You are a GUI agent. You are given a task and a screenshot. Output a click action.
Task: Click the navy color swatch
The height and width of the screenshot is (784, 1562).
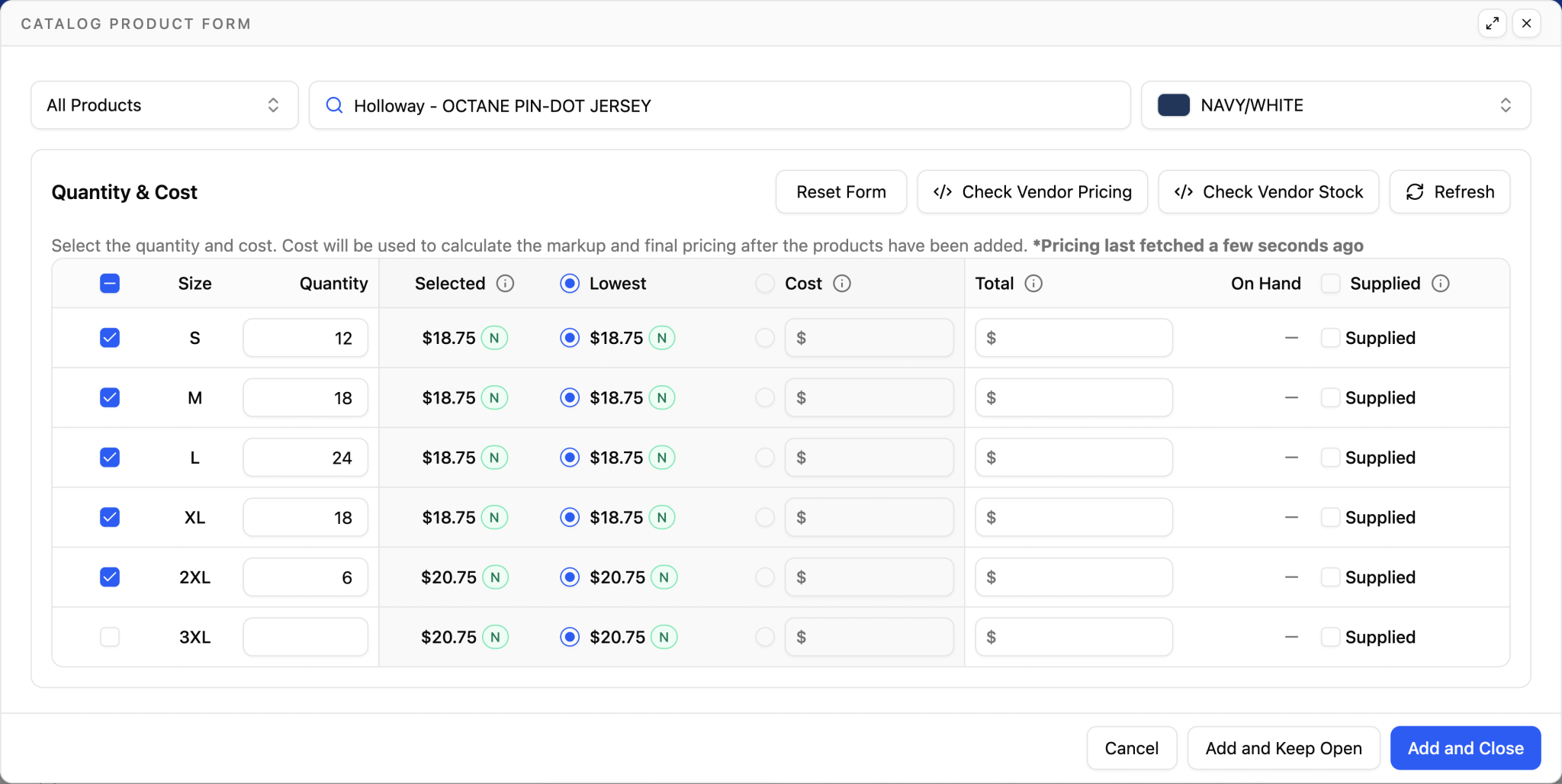1174,105
